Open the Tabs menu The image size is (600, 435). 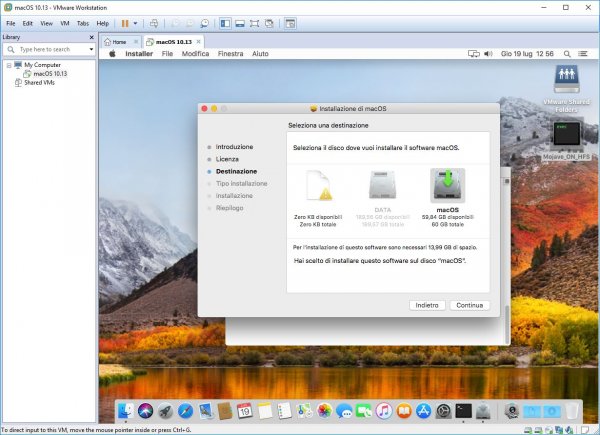click(83, 23)
